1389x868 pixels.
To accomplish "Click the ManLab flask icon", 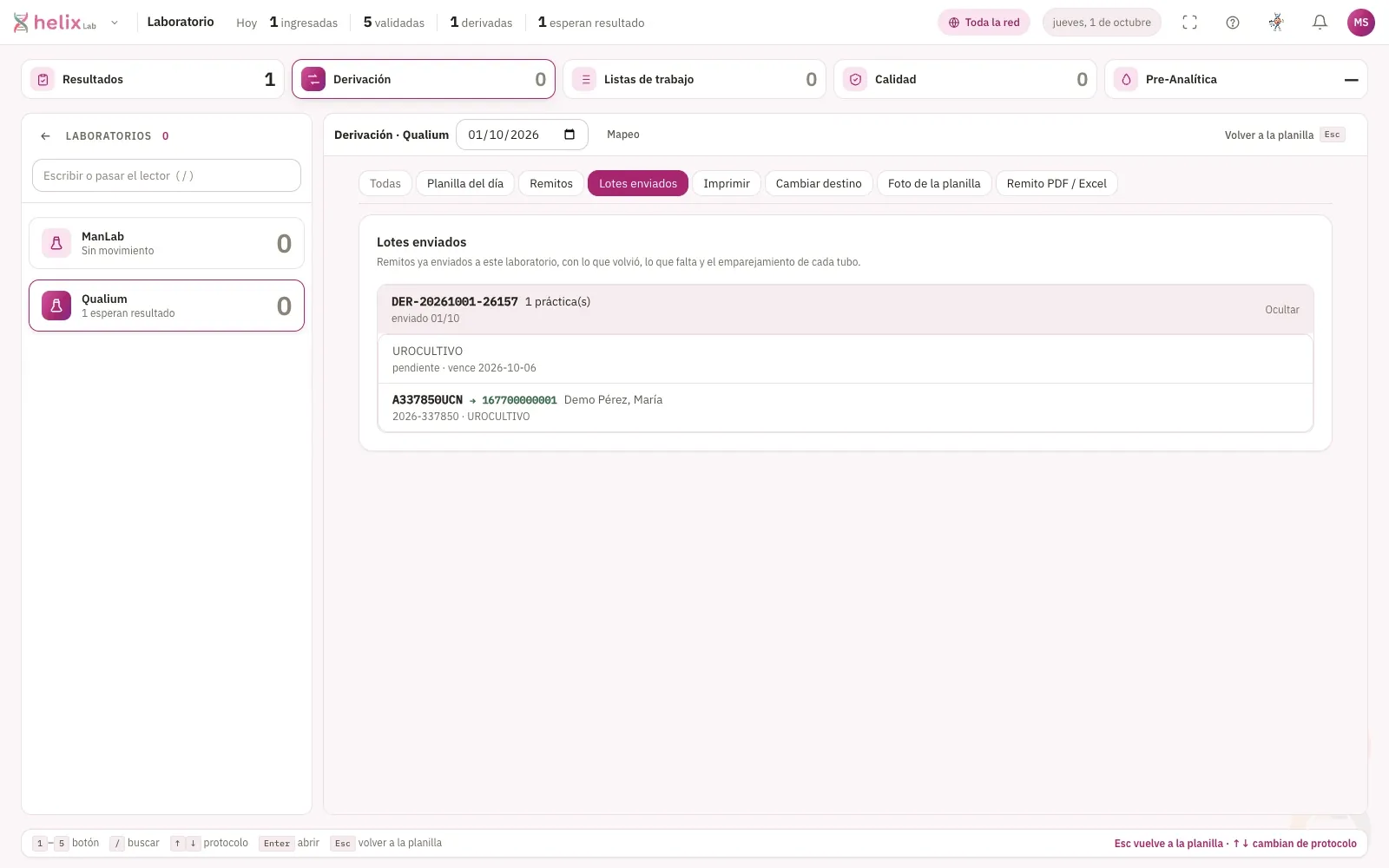I will click(56, 243).
